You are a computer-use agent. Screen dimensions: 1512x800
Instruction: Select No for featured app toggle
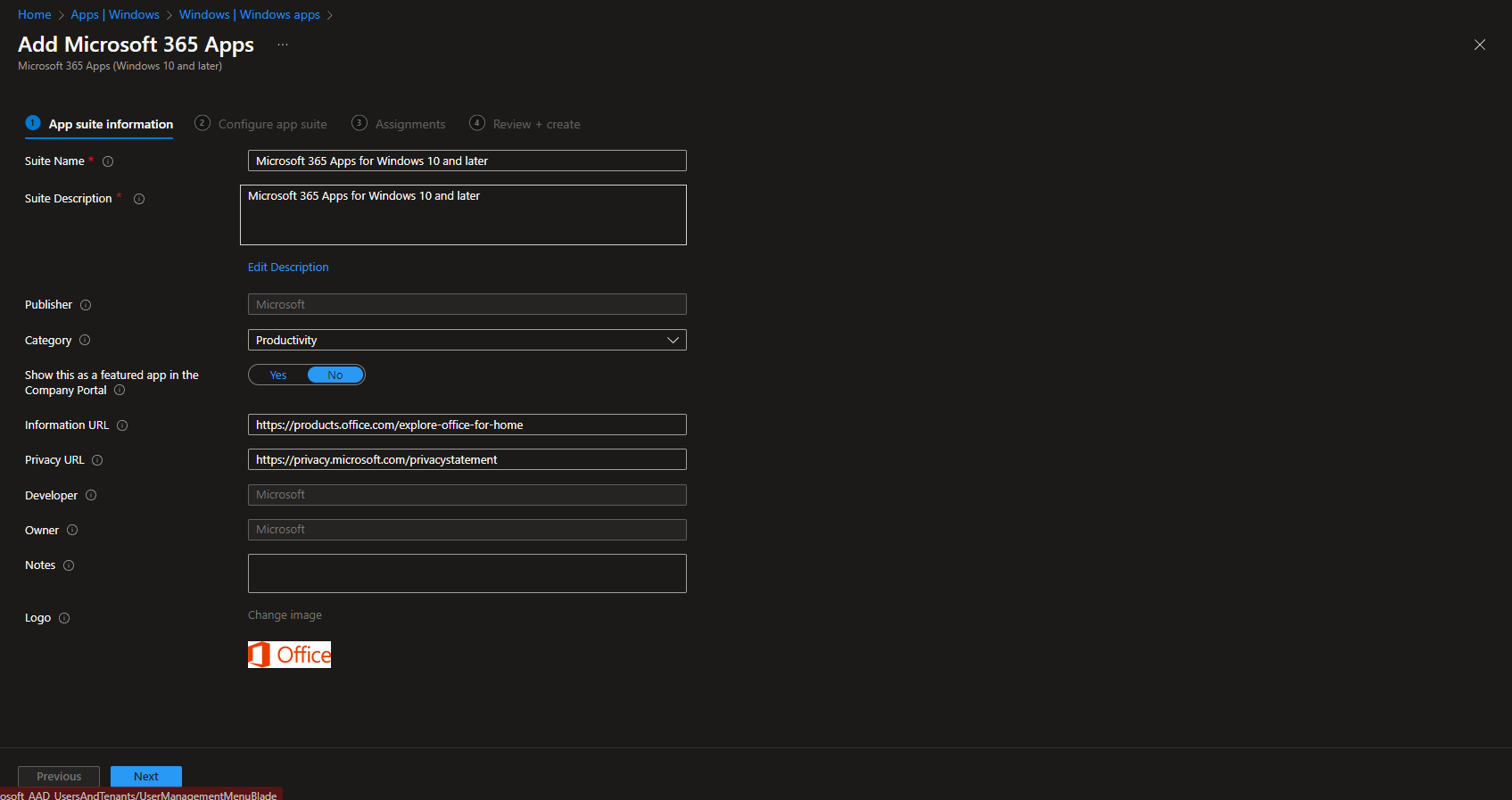pos(335,375)
